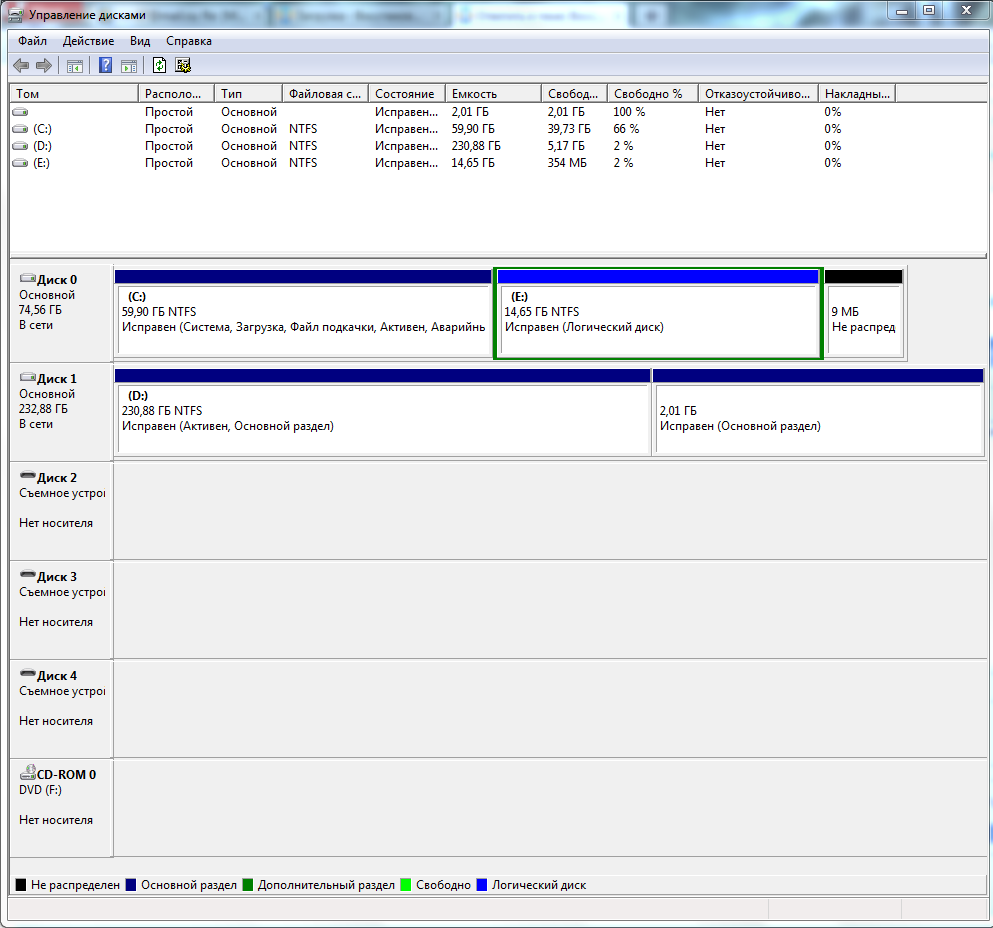Sort by the Отказоустойчиво... column header

759,94
